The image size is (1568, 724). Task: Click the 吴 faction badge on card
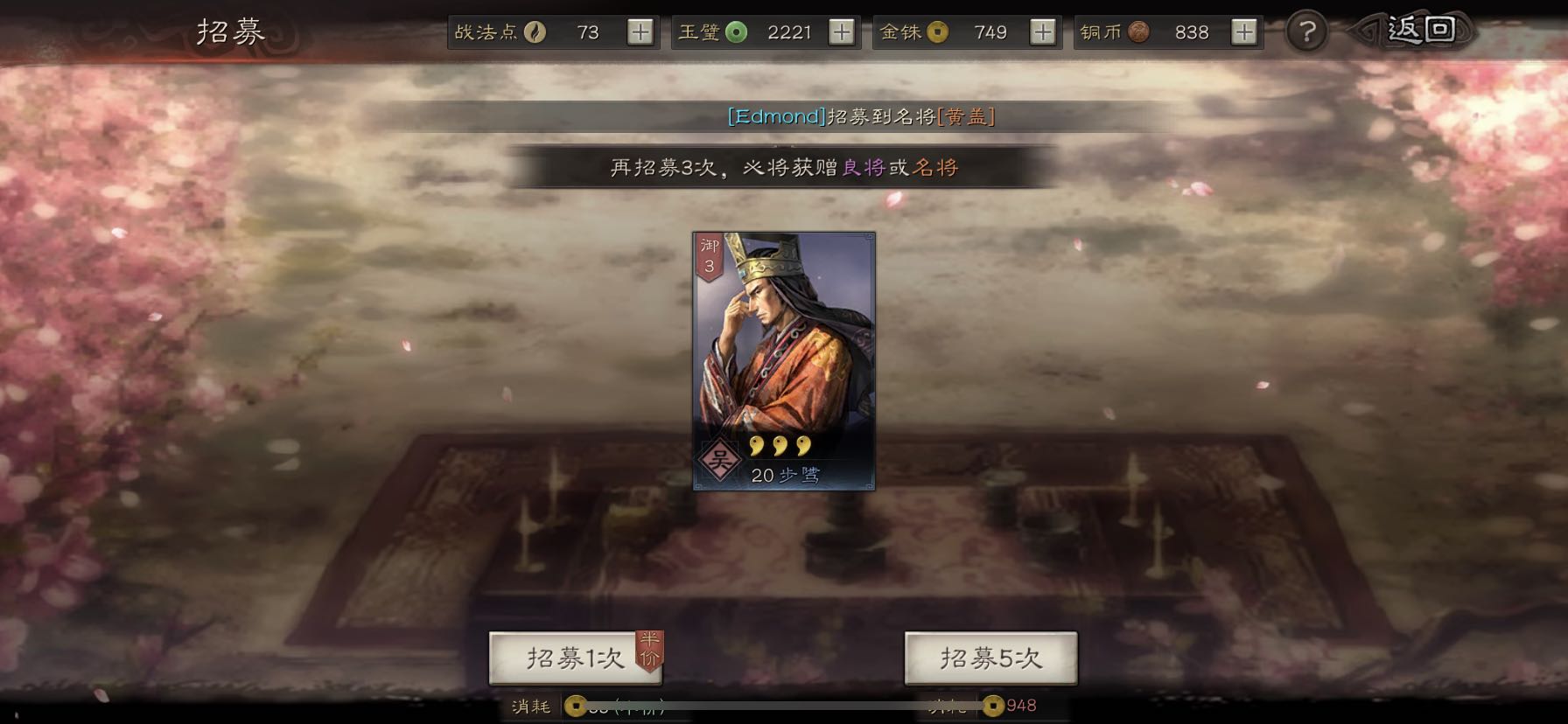[x=719, y=459]
